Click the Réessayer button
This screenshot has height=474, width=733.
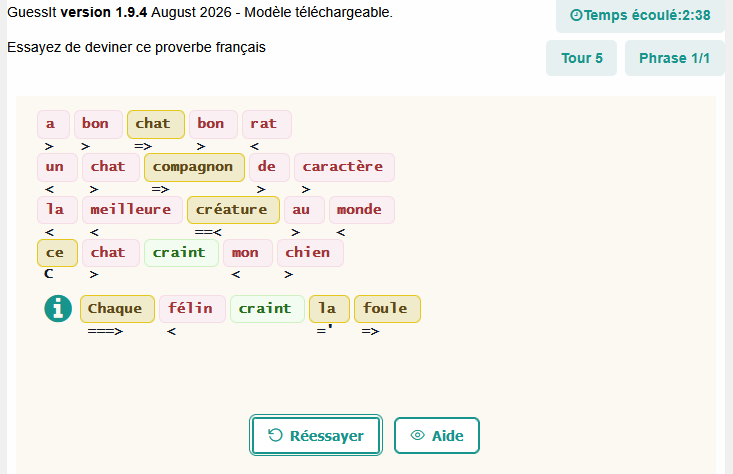point(316,435)
